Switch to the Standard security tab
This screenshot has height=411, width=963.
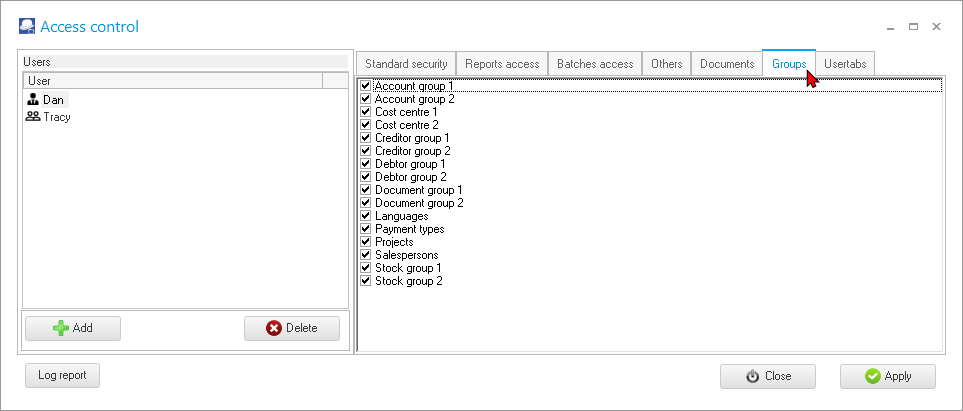point(406,64)
